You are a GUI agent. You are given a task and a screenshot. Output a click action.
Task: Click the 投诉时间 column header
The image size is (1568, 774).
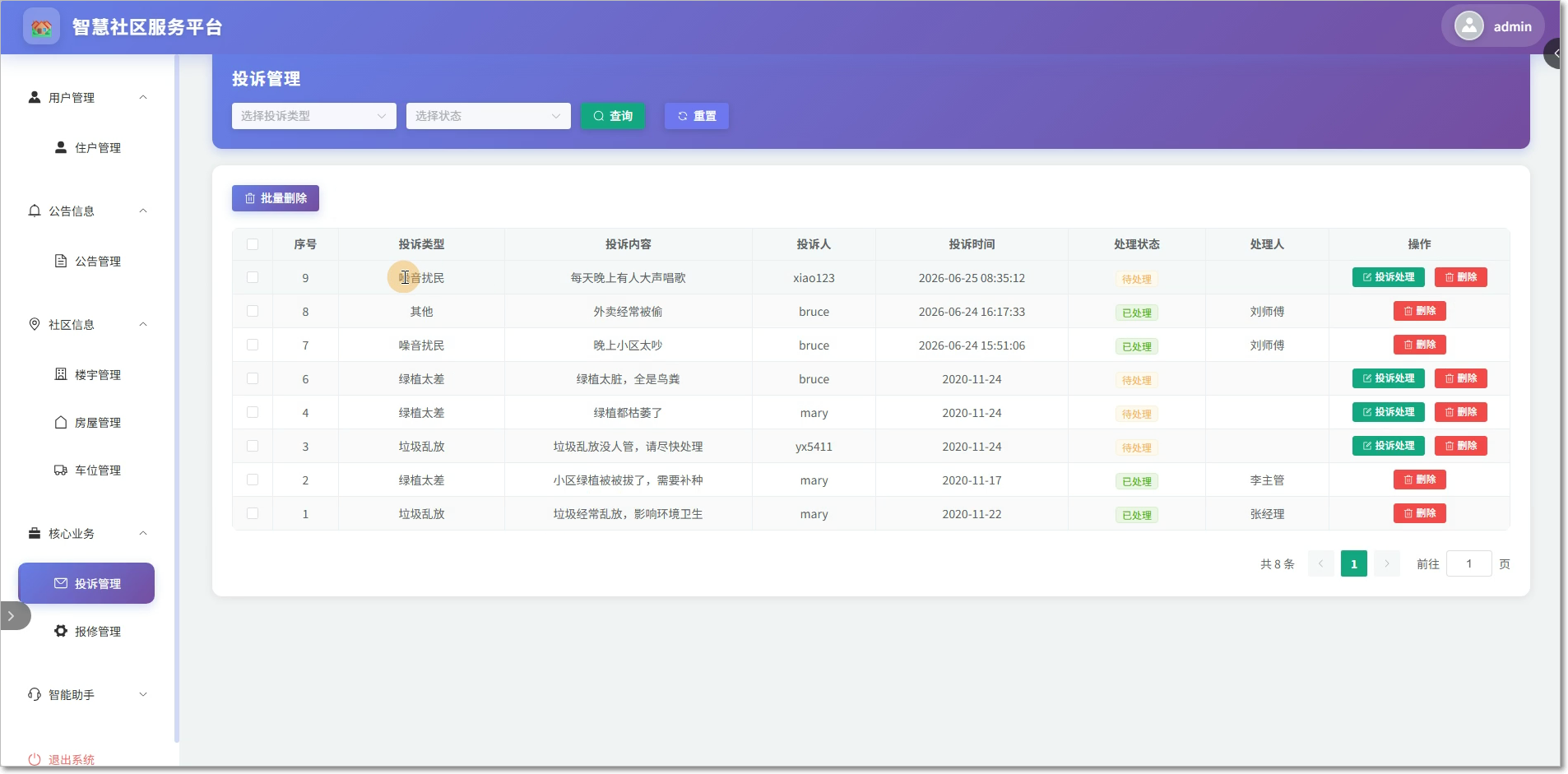tap(972, 244)
